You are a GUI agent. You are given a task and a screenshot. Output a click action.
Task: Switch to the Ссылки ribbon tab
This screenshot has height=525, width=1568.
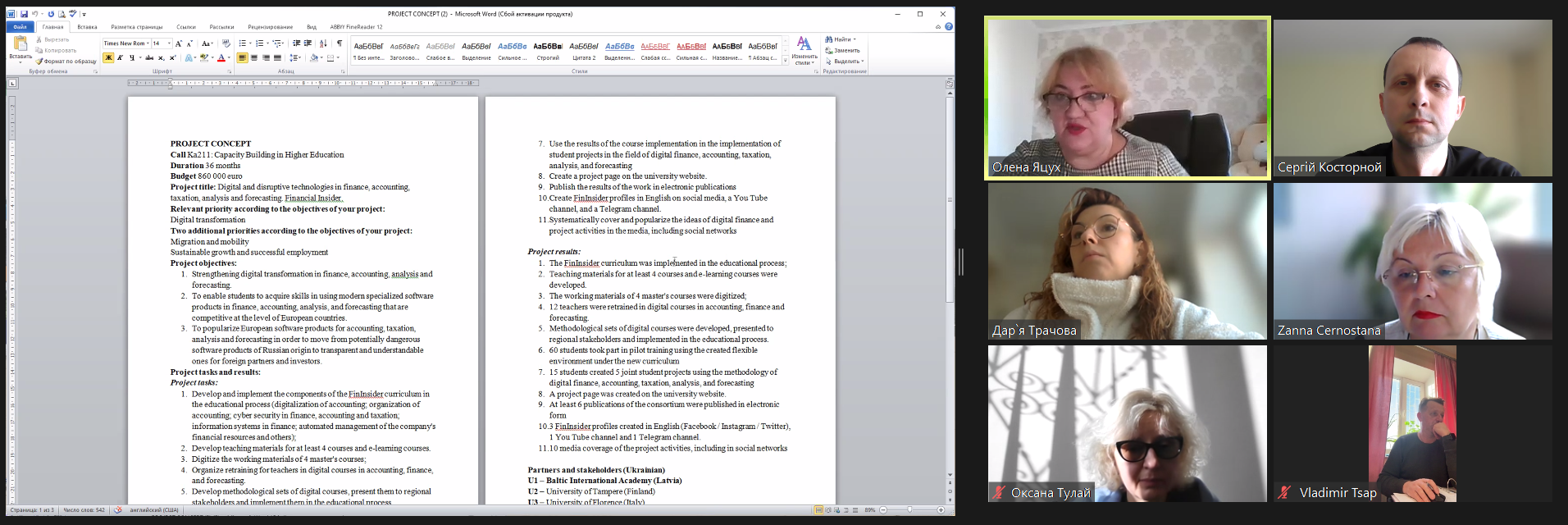pos(186,27)
